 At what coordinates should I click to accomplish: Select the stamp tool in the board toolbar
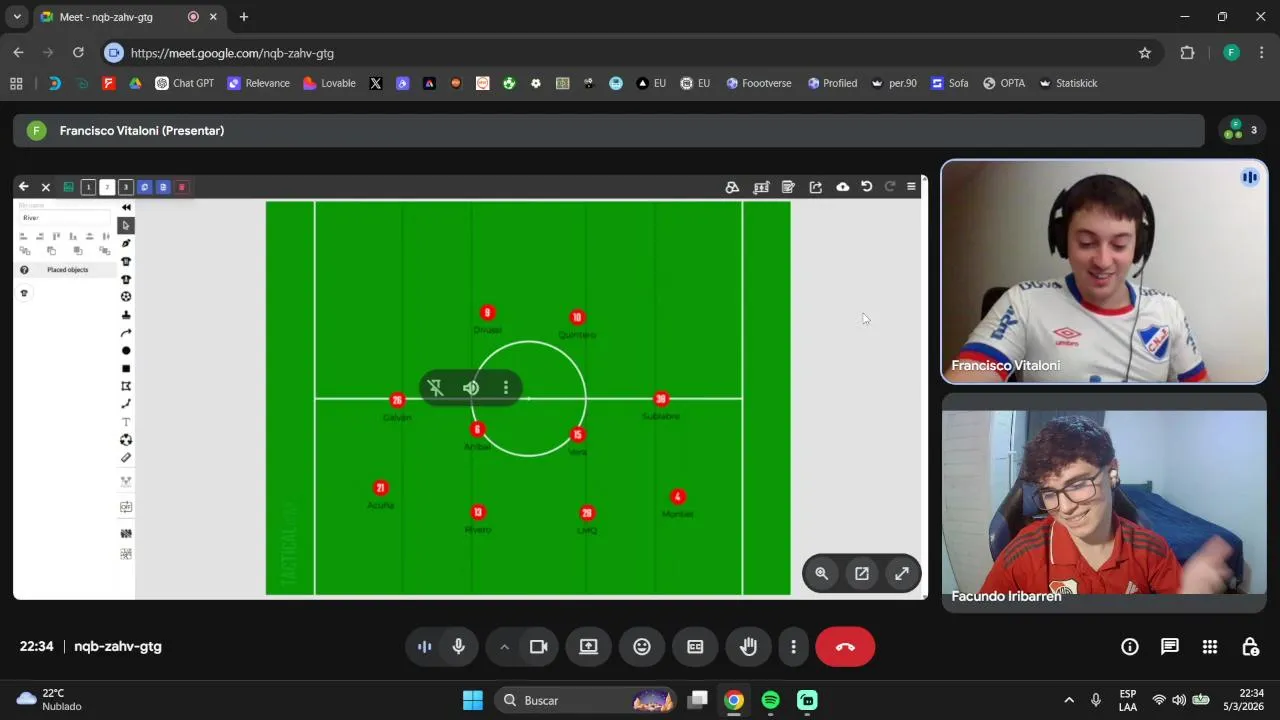pos(126,315)
